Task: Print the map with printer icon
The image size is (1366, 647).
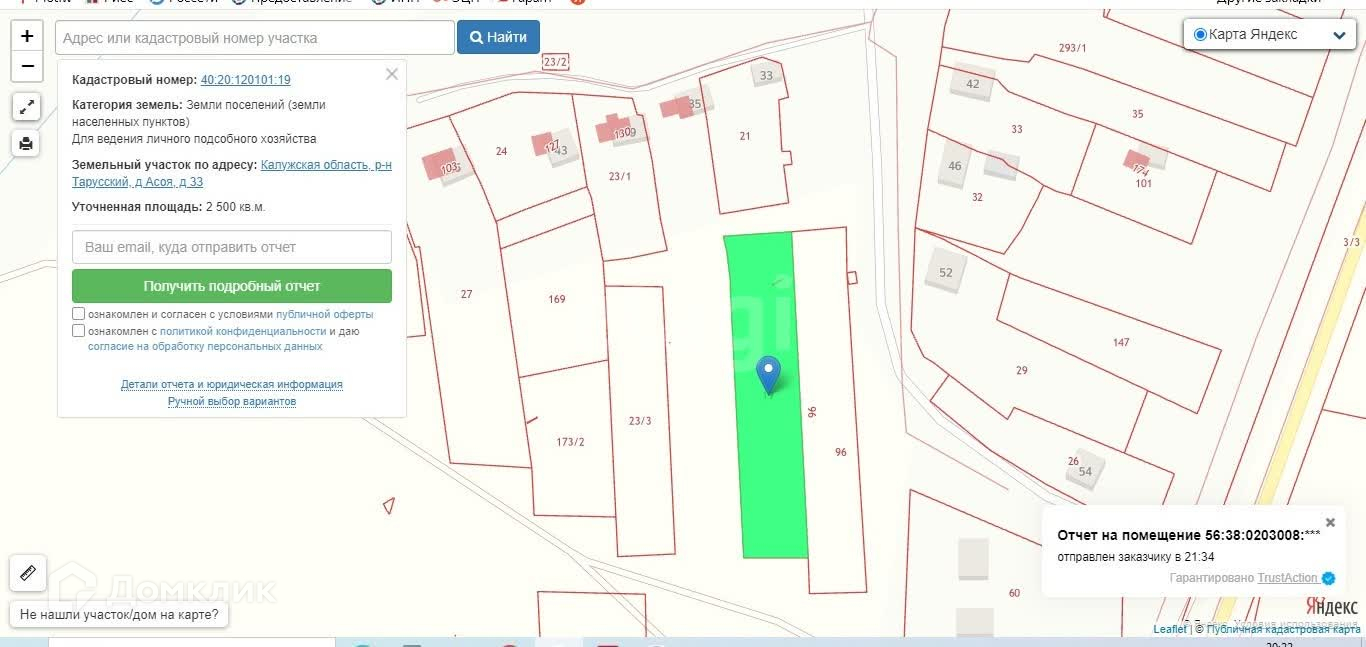Action: pyautogui.click(x=27, y=144)
